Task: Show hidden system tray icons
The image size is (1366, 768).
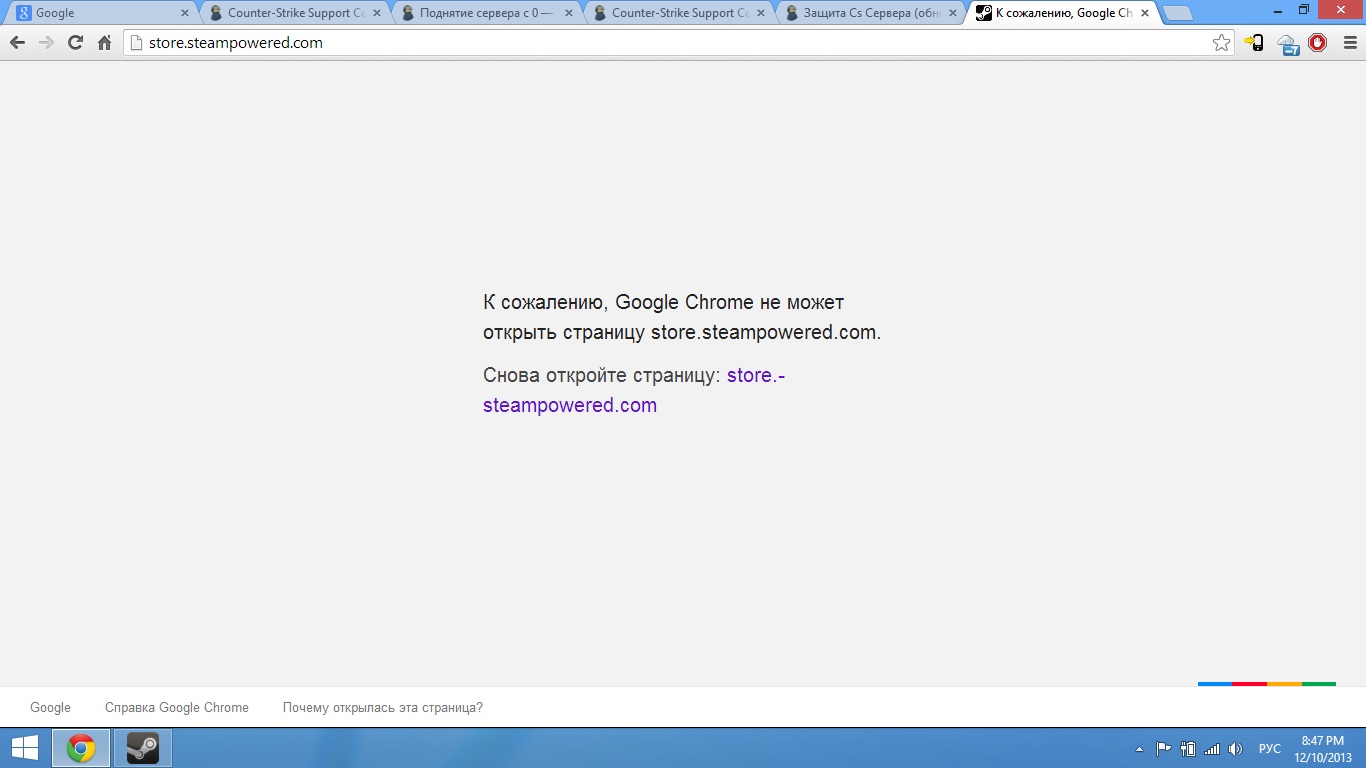Action: (1138, 749)
